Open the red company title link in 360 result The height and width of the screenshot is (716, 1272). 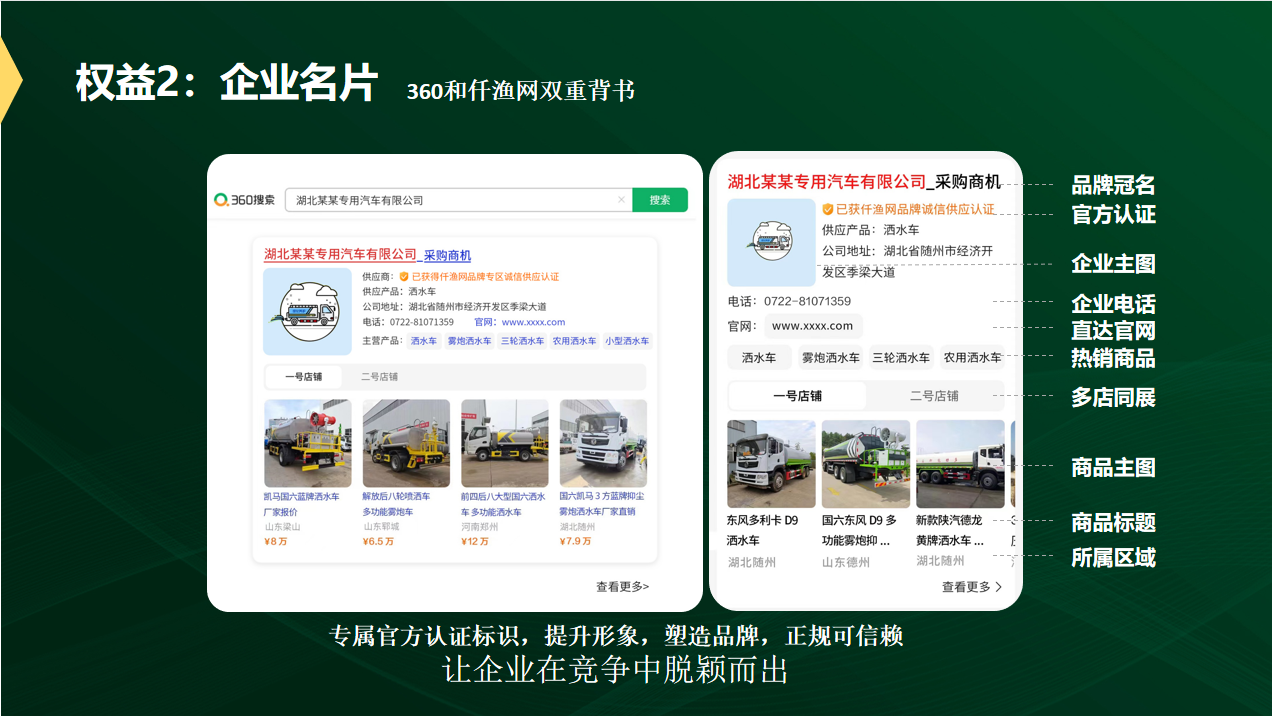[340, 255]
